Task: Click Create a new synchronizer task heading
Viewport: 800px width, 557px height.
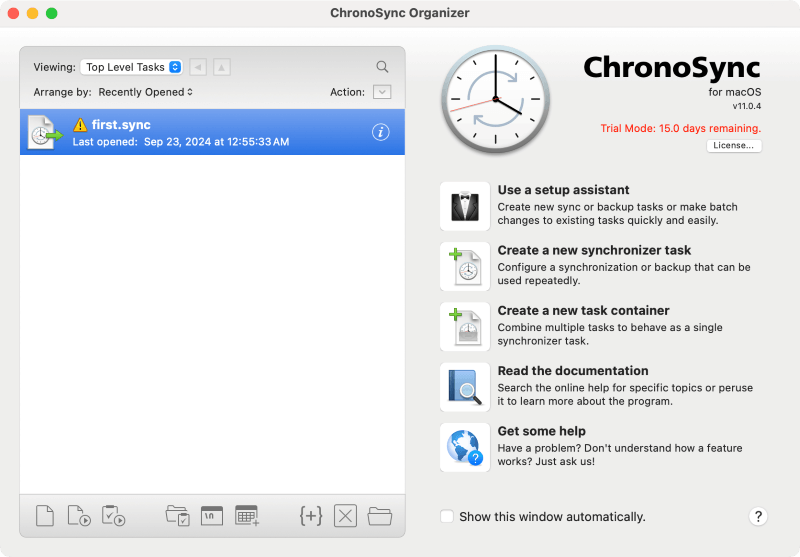Action: [594, 250]
